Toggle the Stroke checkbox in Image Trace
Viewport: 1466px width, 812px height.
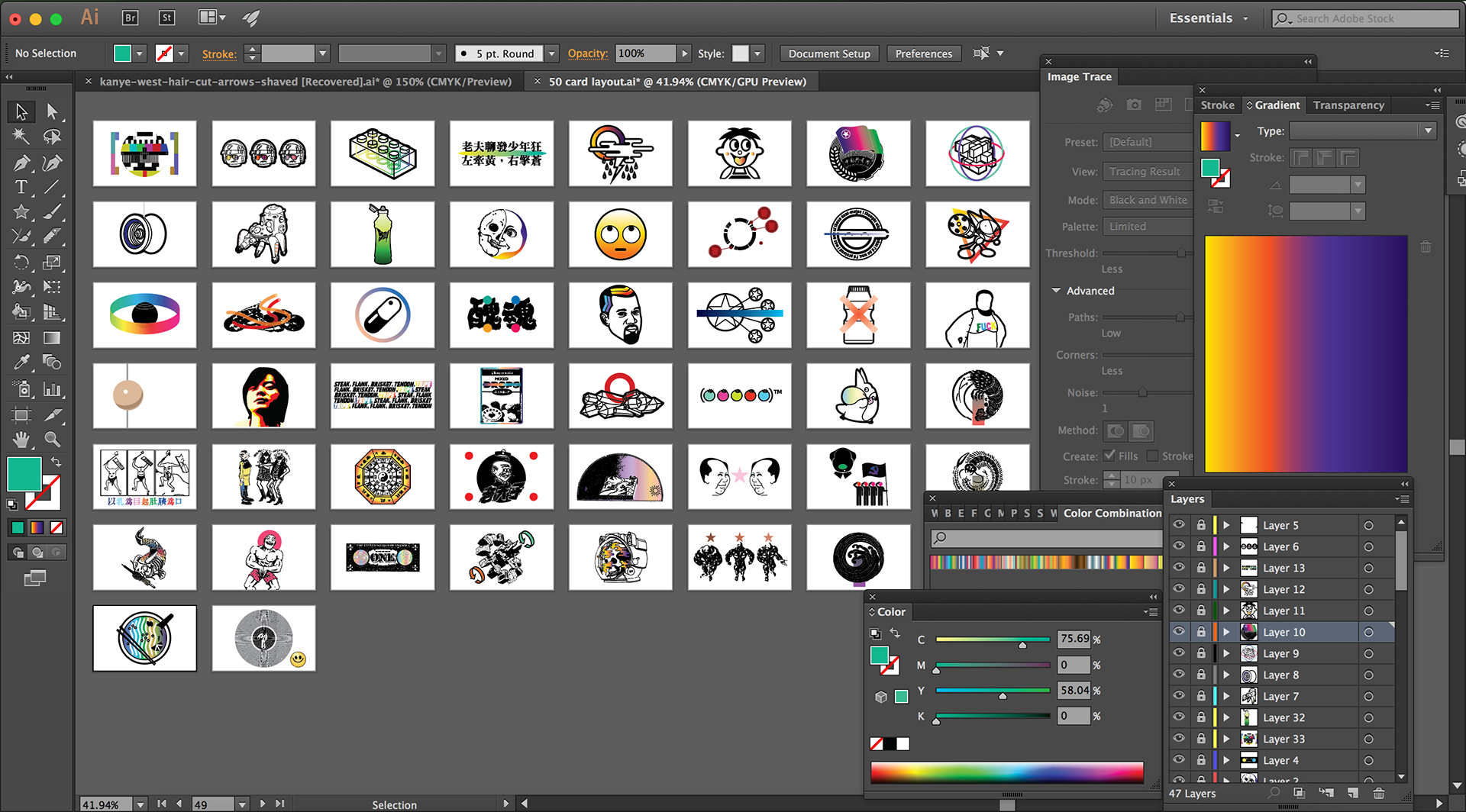(x=1152, y=456)
